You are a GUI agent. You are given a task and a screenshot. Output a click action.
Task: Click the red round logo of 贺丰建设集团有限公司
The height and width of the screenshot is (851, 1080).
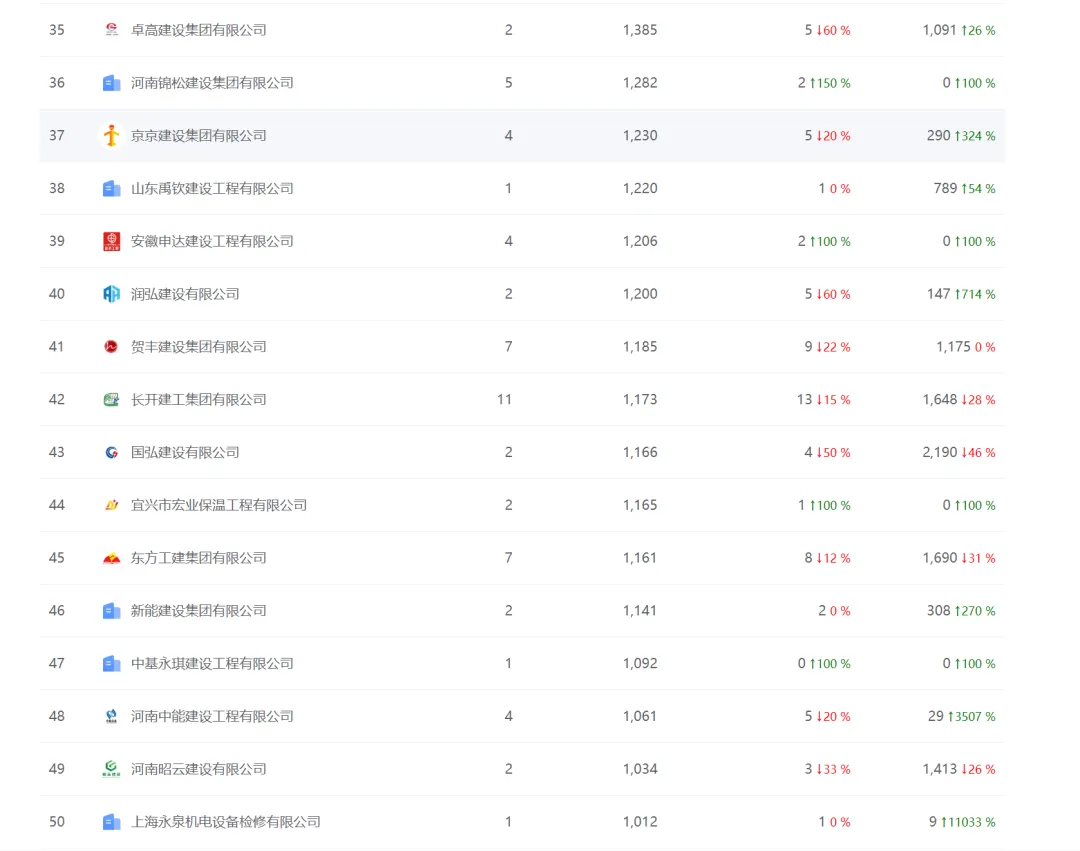[111, 346]
